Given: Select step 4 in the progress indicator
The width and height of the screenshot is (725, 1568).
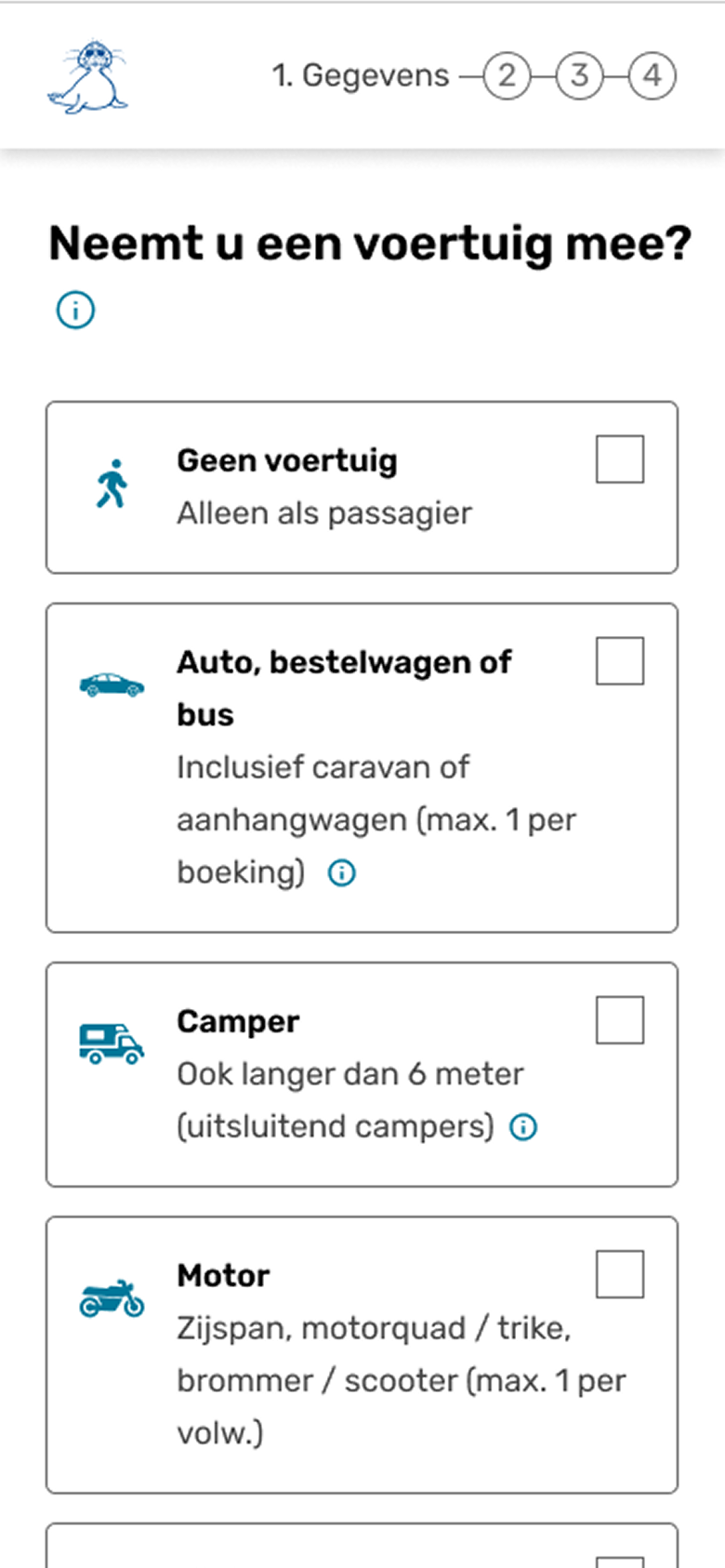Looking at the screenshot, I should point(652,75).
